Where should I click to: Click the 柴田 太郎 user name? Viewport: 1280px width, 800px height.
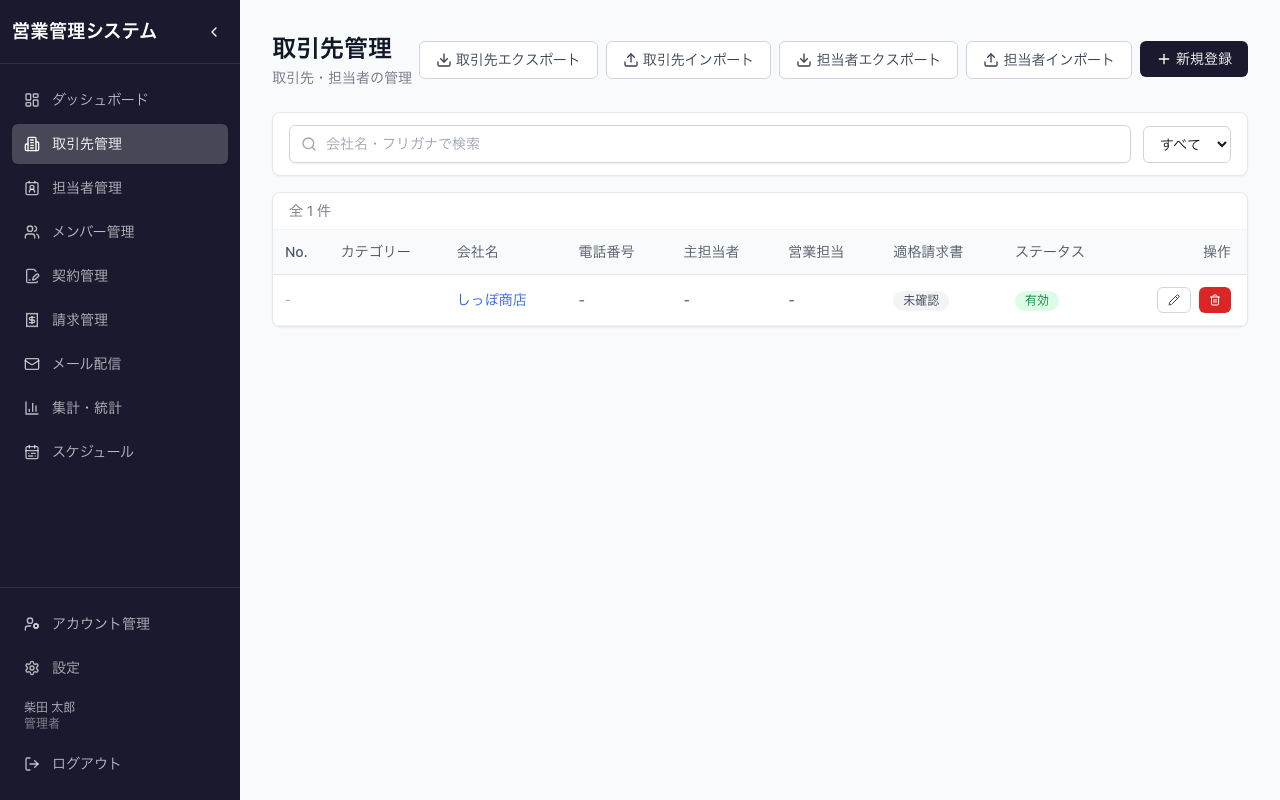point(50,707)
